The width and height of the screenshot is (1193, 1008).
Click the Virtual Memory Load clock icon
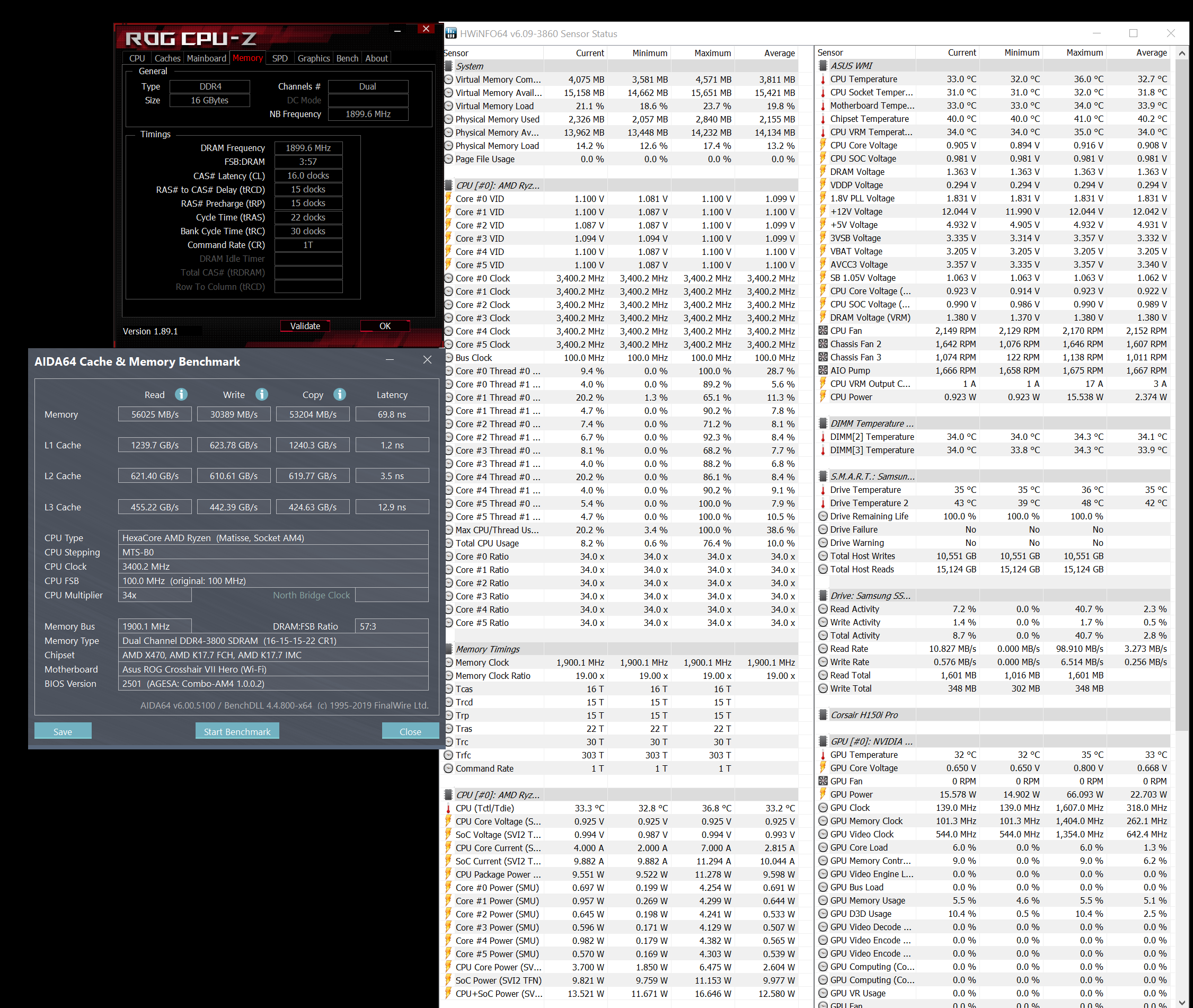coord(449,107)
